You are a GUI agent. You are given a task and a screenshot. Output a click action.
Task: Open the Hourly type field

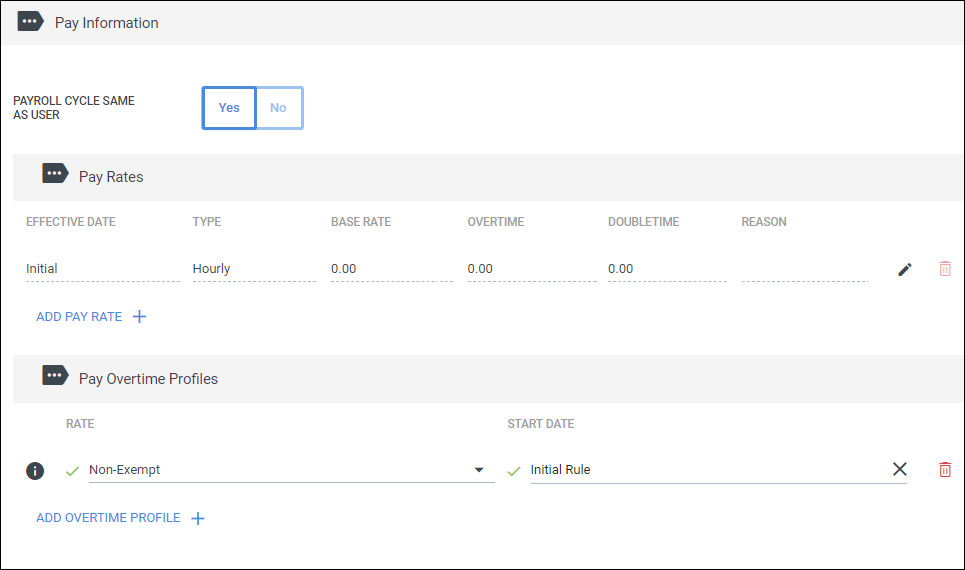254,269
